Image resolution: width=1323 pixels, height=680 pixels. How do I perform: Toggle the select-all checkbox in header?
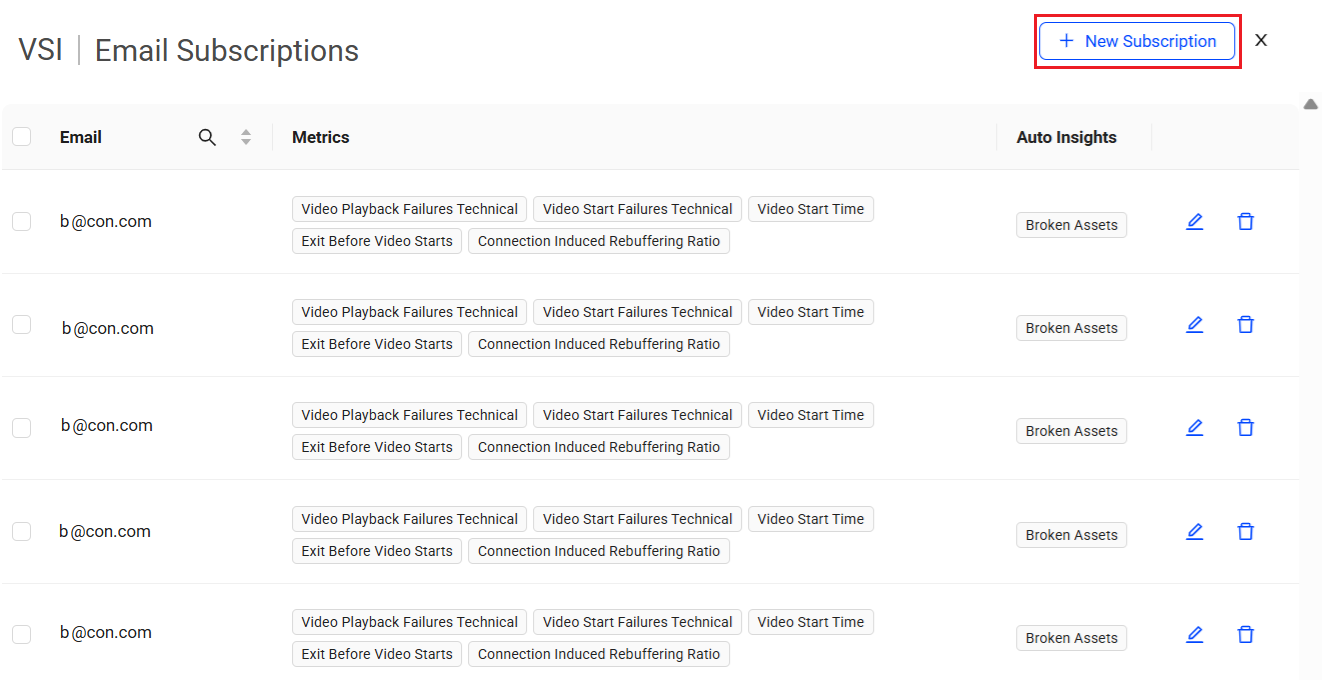(22, 138)
